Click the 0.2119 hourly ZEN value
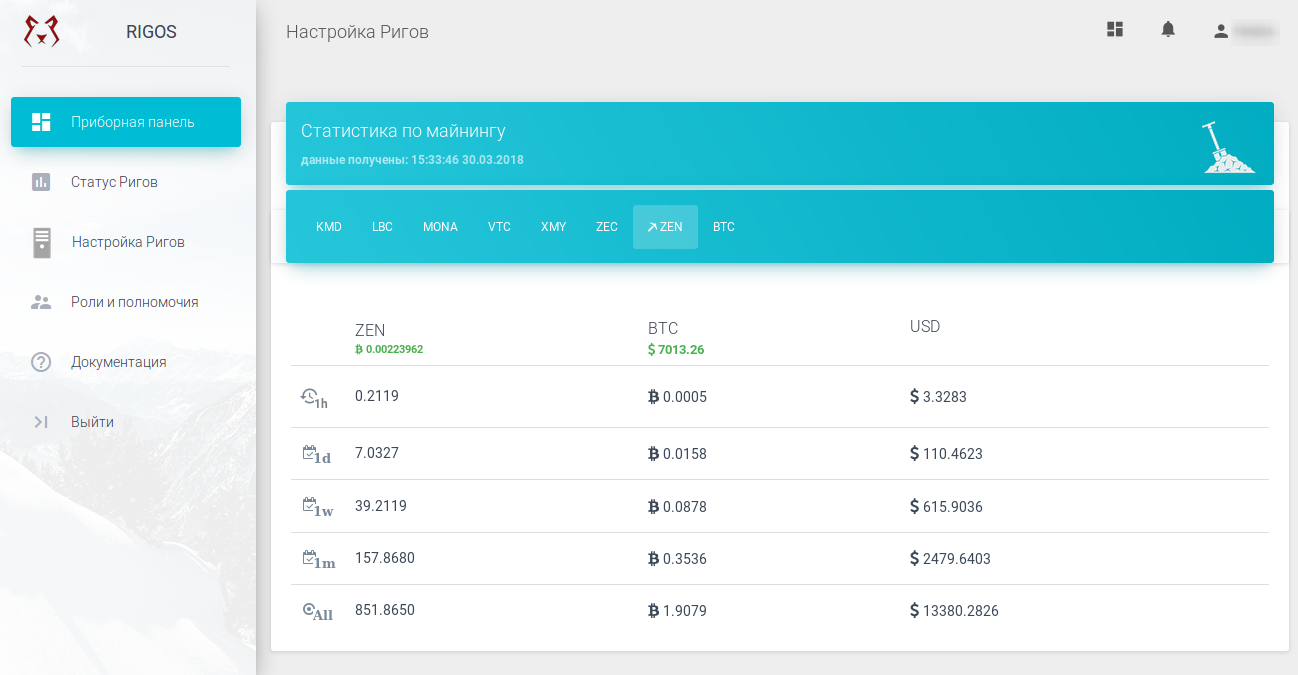This screenshot has height=675, width=1298. [377, 396]
